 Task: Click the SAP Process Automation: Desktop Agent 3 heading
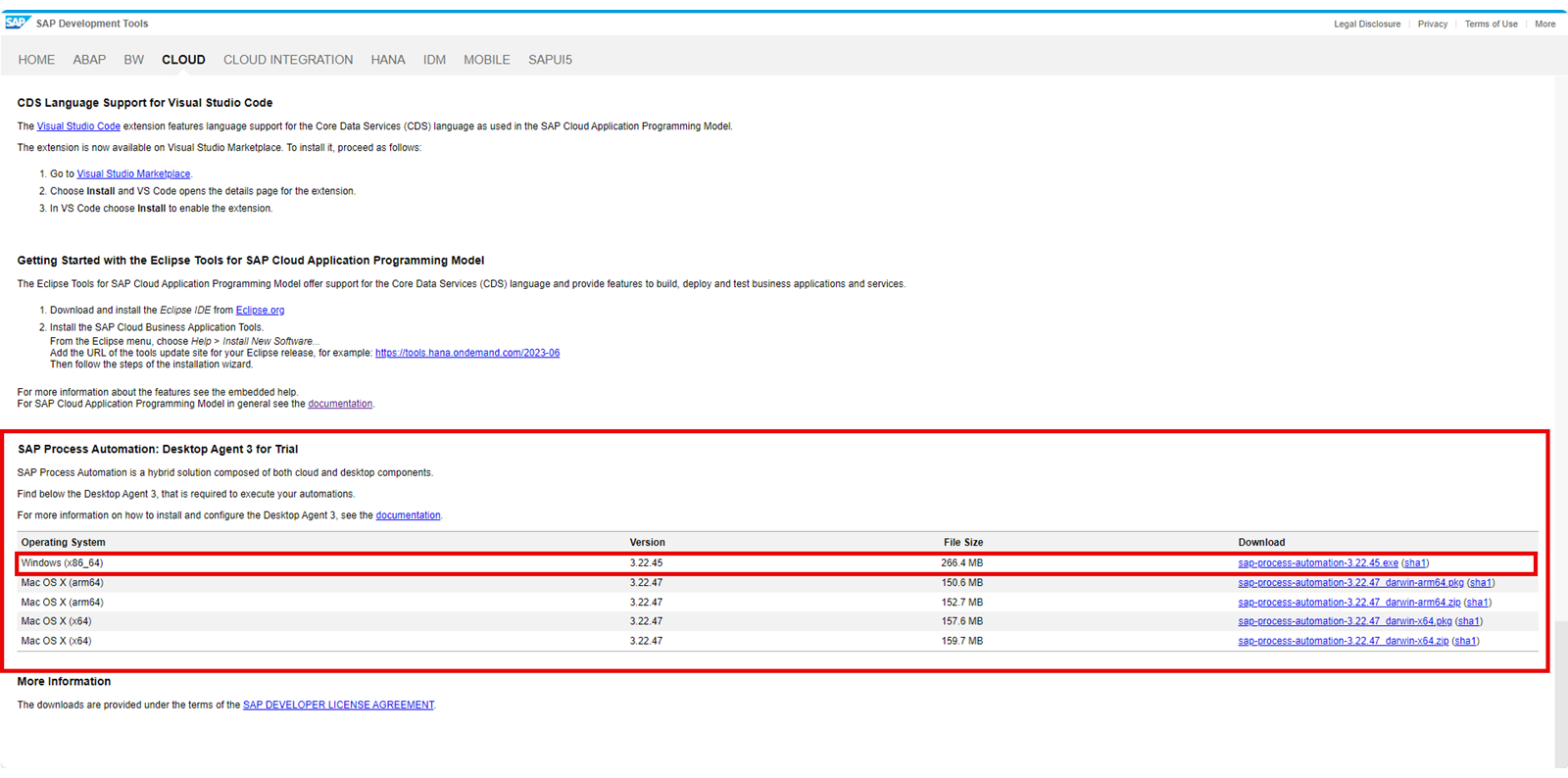pyautogui.click(x=158, y=450)
